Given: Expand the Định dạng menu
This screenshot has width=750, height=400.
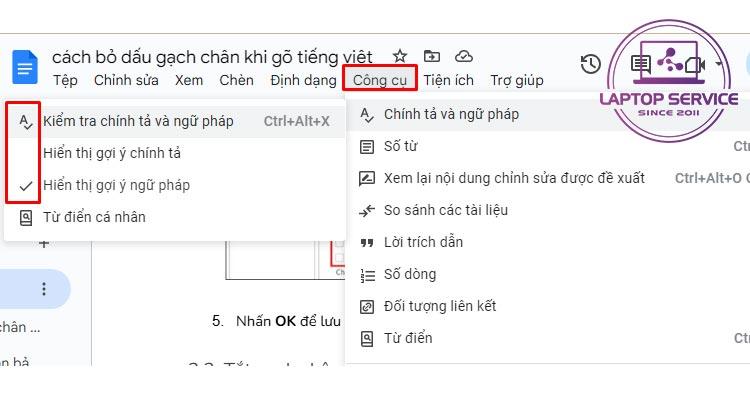Looking at the screenshot, I should click(x=303, y=80).
